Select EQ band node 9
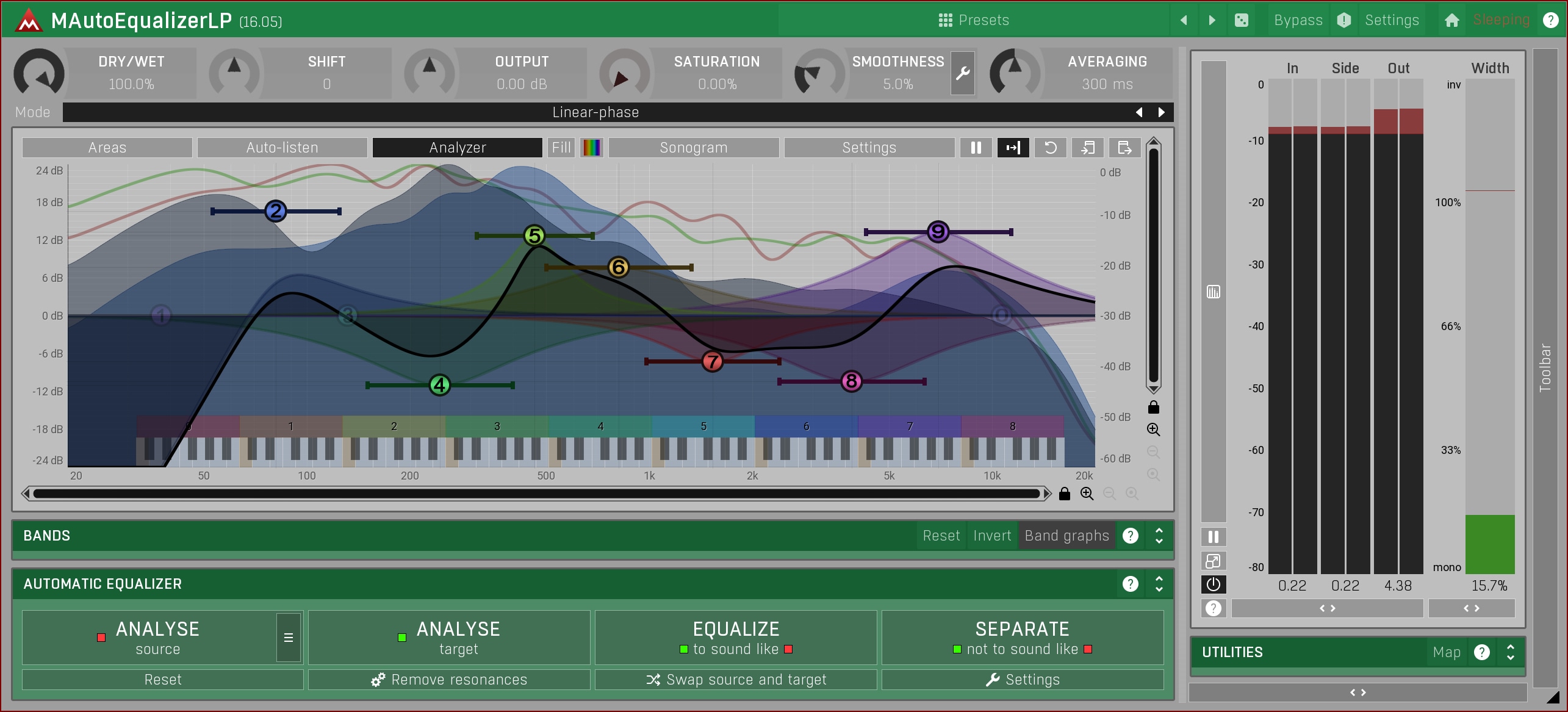 [938, 232]
